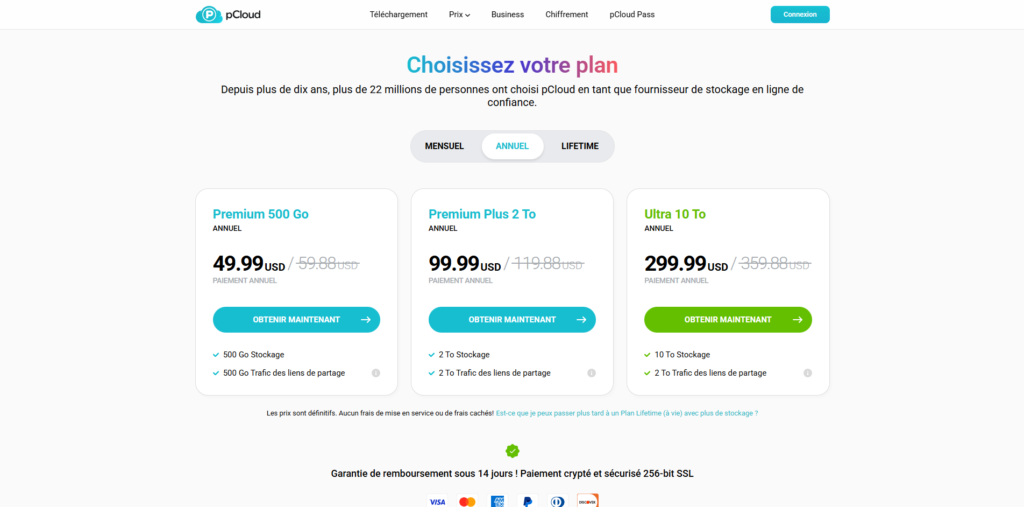Switch billing to Lifetime

580,146
